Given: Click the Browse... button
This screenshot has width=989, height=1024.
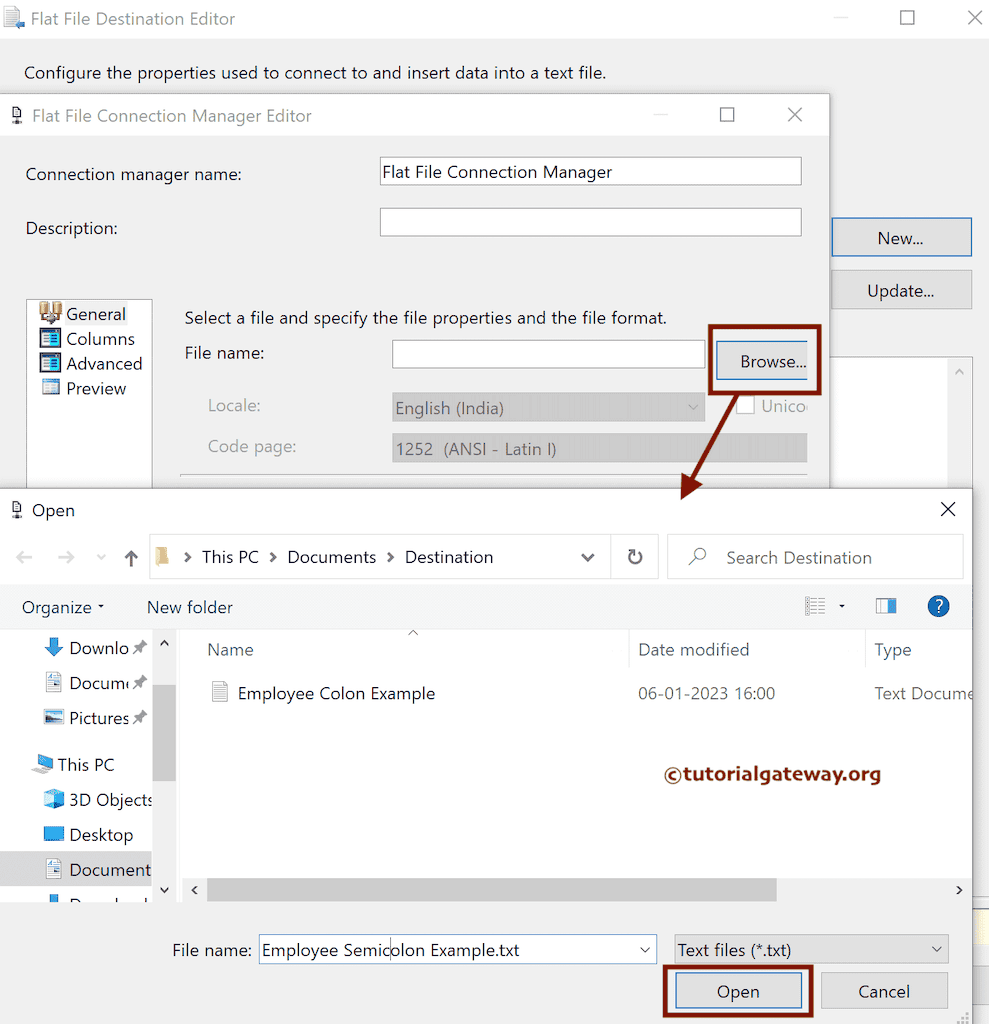Looking at the screenshot, I should pyautogui.click(x=762, y=360).
